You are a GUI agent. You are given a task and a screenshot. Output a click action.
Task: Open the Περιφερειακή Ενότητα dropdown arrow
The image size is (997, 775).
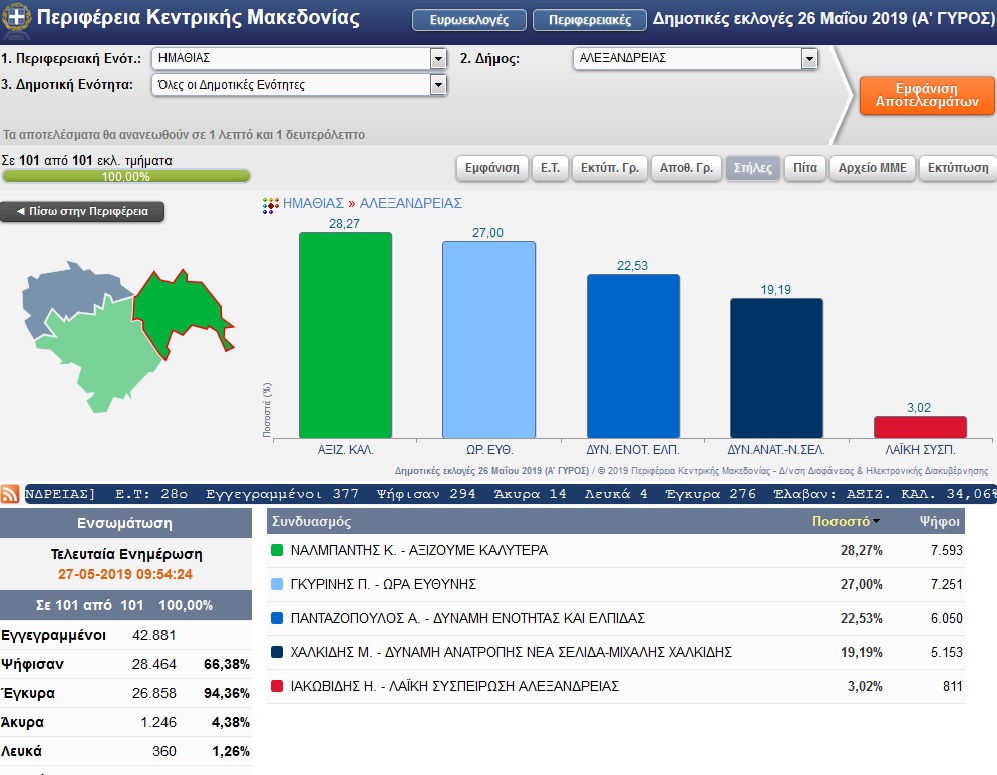(x=438, y=58)
